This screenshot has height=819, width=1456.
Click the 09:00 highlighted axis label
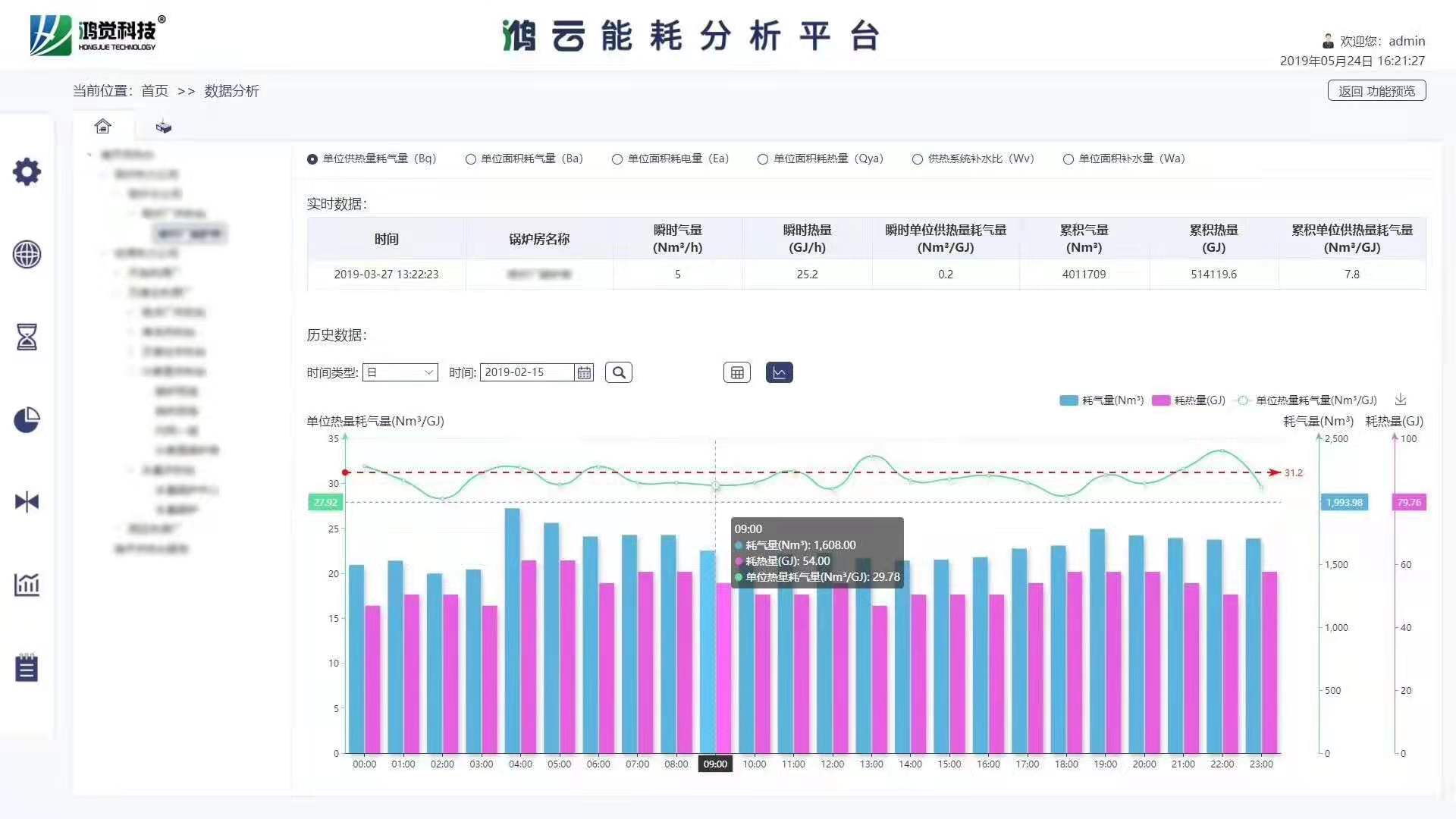coord(715,764)
